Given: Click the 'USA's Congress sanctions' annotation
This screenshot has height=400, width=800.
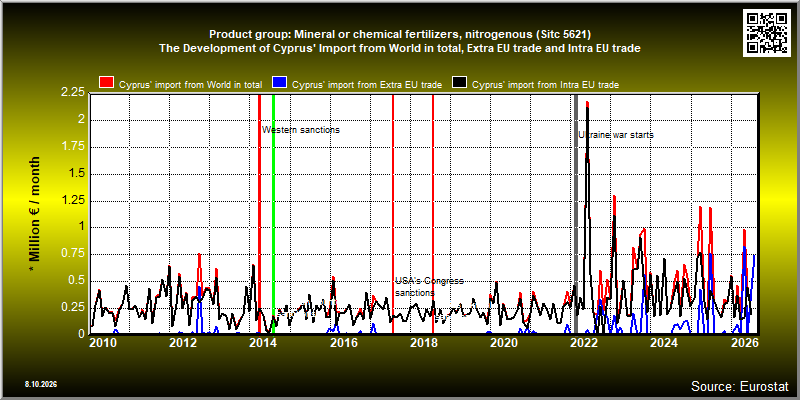Looking at the screenshot, I should pyautogui.click(x=429, y=287).
